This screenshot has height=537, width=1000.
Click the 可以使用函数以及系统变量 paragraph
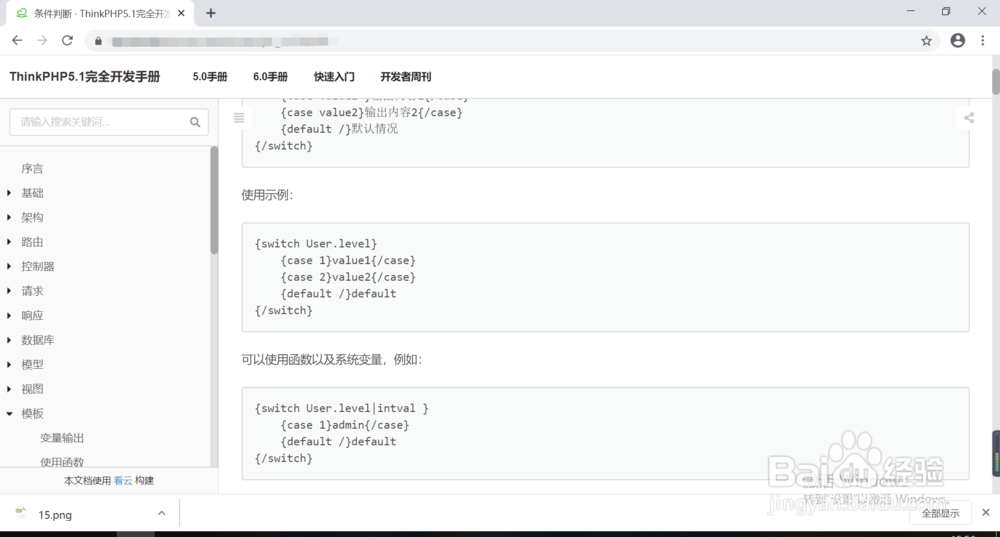tap(332, 360)
